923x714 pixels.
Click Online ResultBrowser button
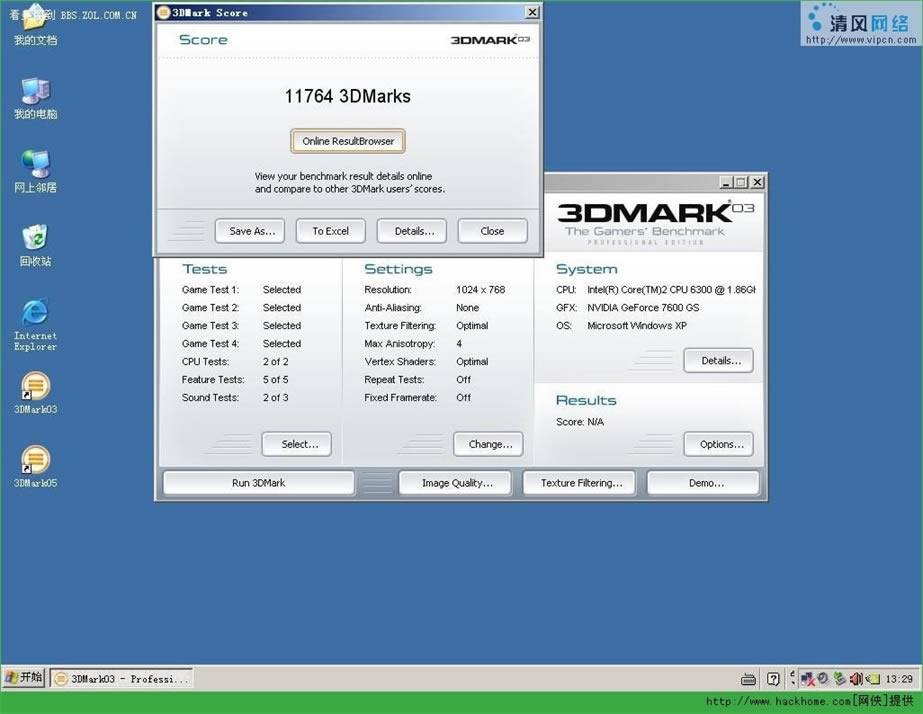348,141
